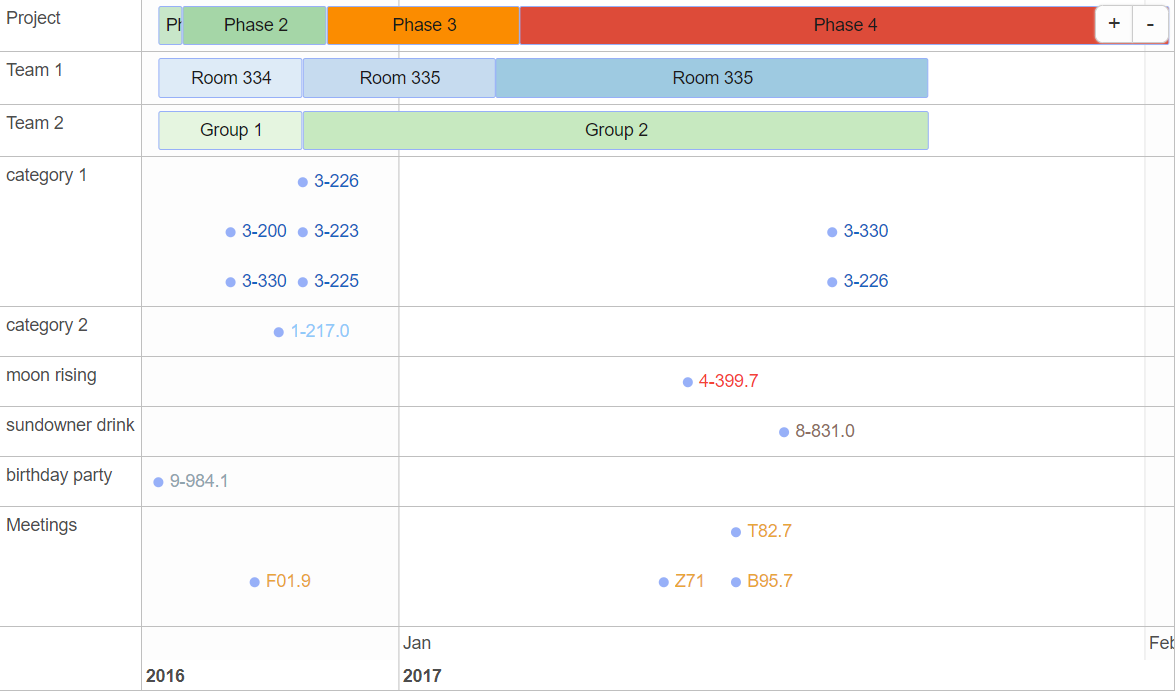Click the Room 334 block in Team 1
This screenshot has width=1176, height=691.
[230, 78]
